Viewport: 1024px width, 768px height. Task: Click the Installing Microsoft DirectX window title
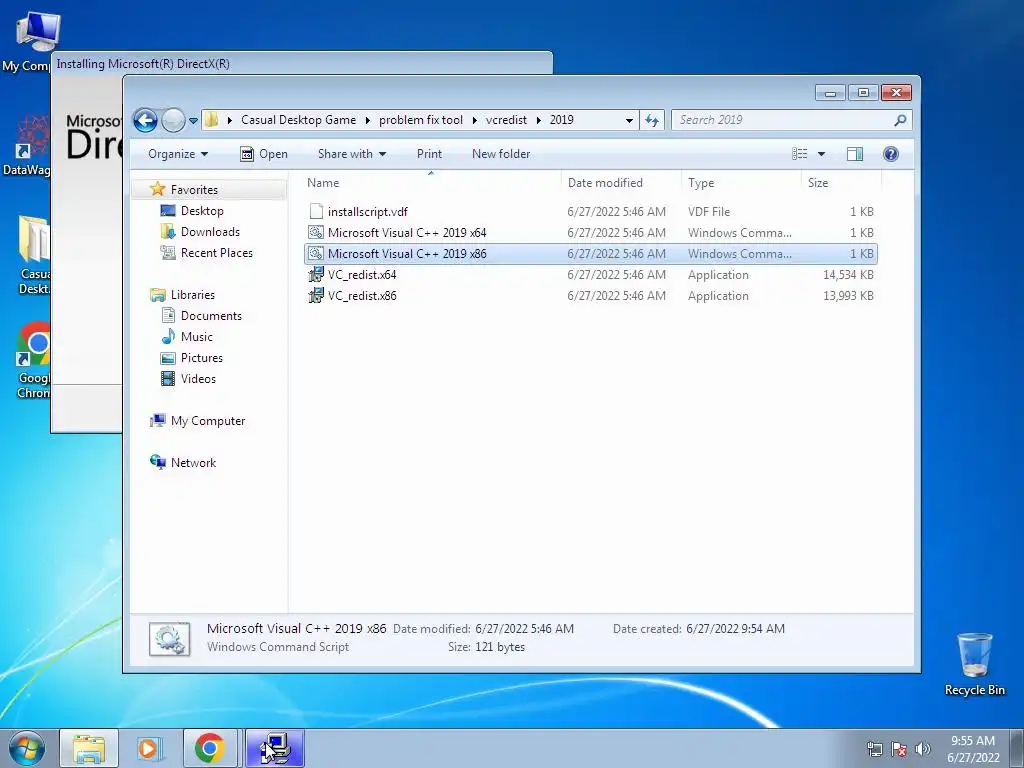(x=143, y=64)
